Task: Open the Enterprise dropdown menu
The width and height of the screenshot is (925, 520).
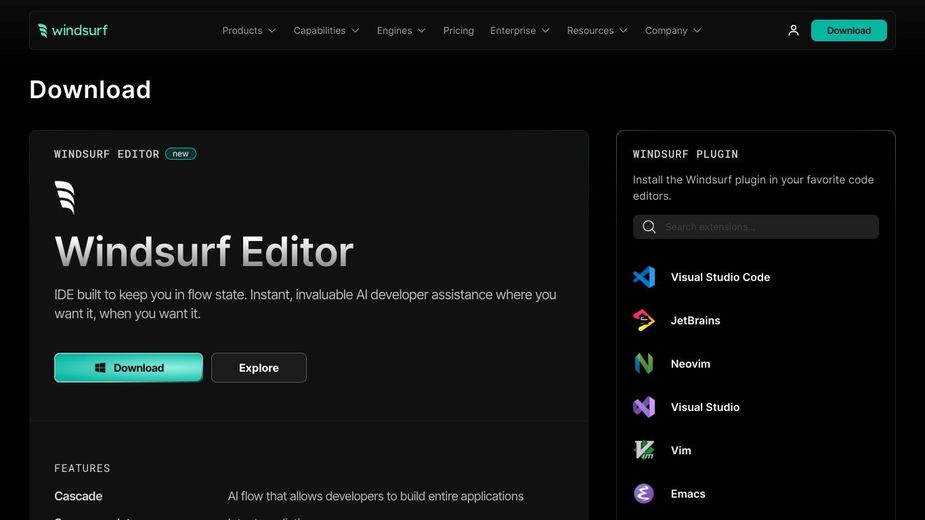Action: tap(520, 31)
